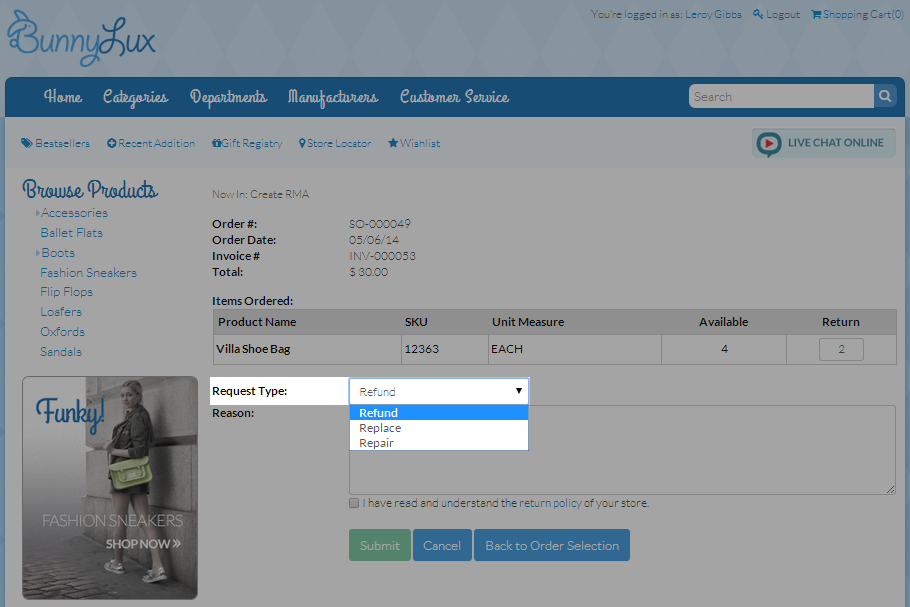Select Replace from the Request Type list
Screen dimensions: 910x607
click(x=380, y=428)
